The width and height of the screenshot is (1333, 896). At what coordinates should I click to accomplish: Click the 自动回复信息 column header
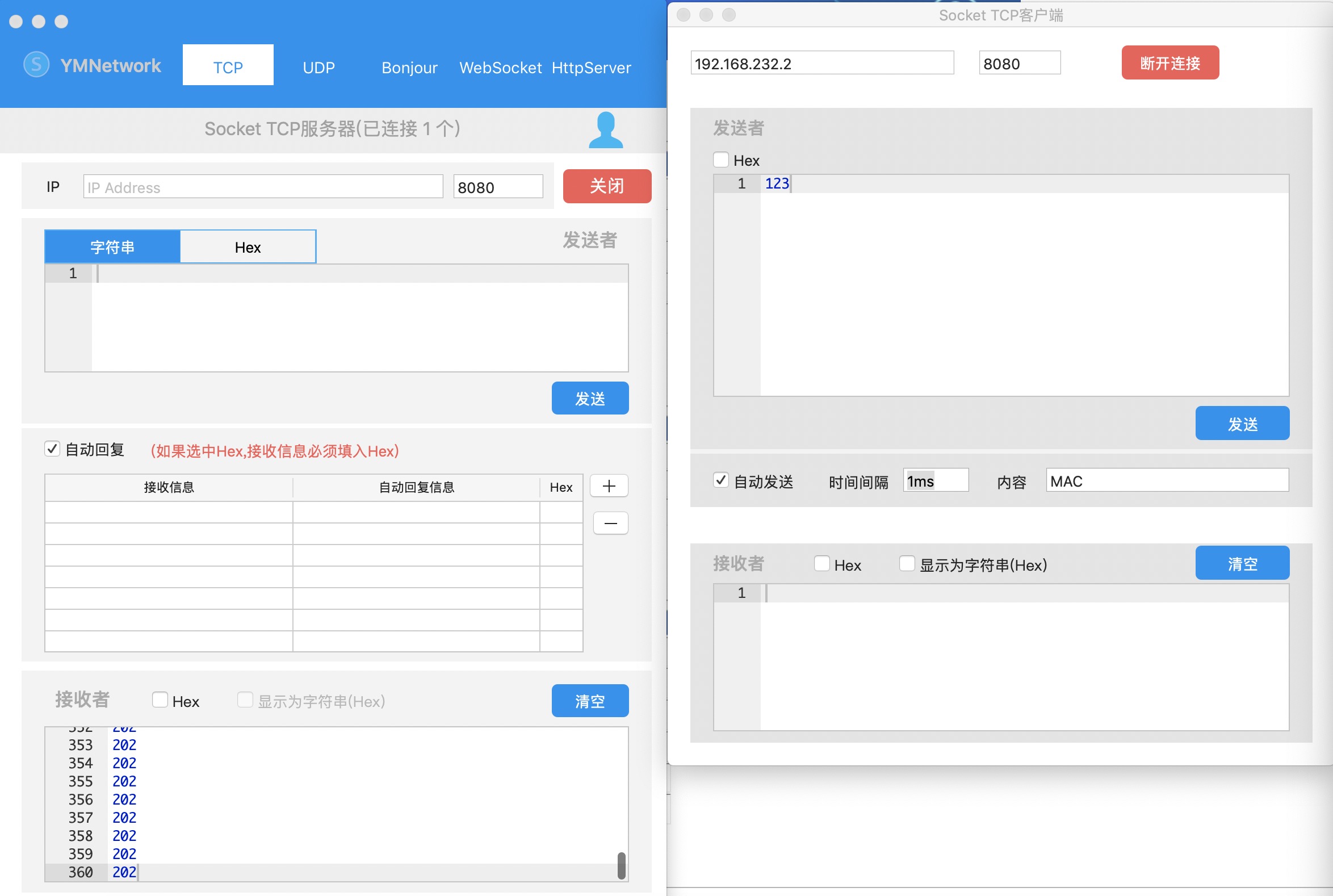point(416,487)
